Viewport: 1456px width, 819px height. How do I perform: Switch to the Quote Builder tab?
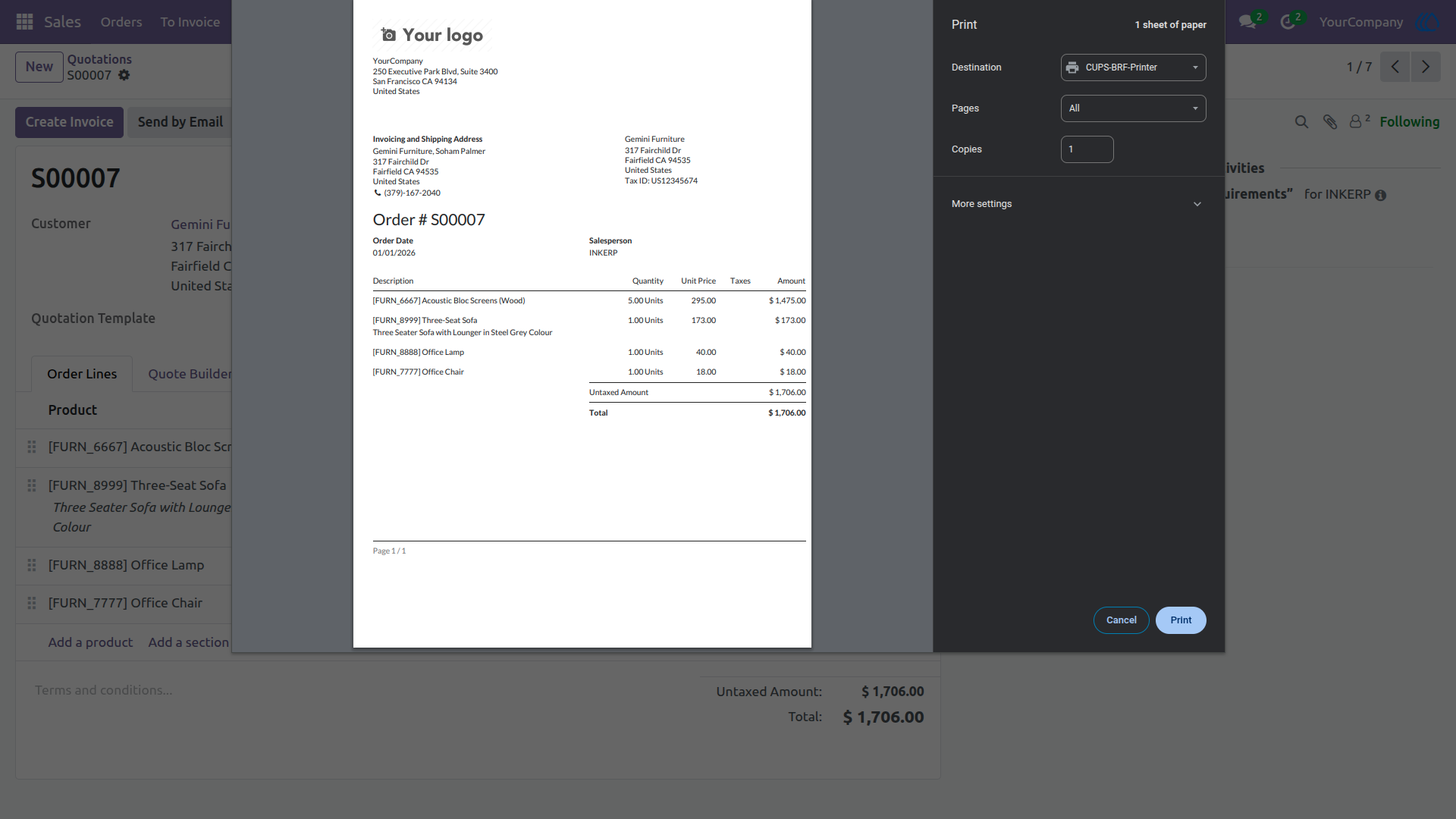190,374
